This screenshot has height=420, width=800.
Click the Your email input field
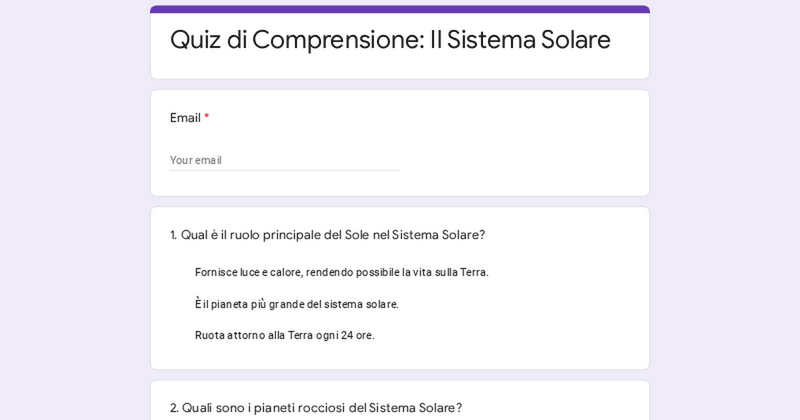click(284, 160)
